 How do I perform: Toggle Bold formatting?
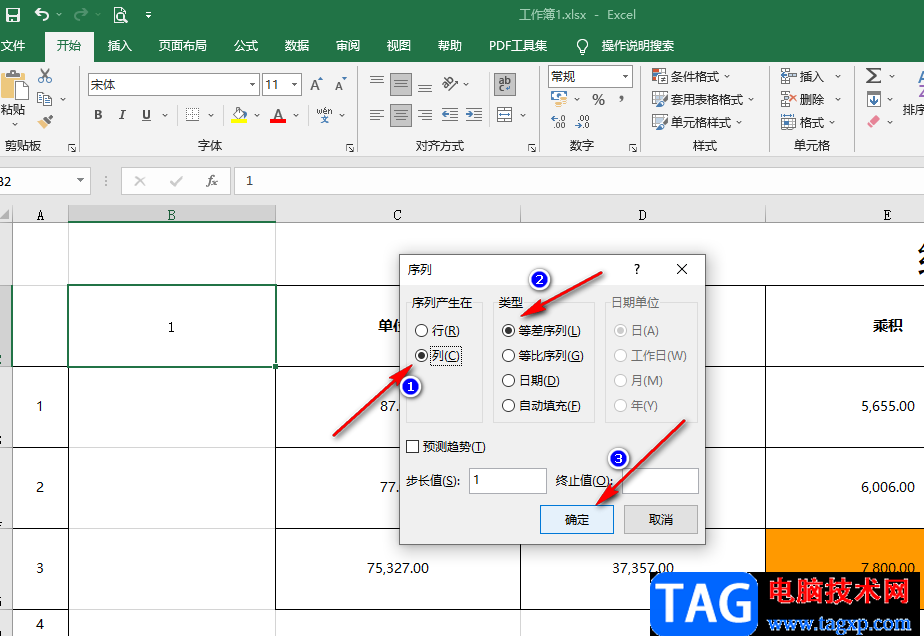(98, 114)
